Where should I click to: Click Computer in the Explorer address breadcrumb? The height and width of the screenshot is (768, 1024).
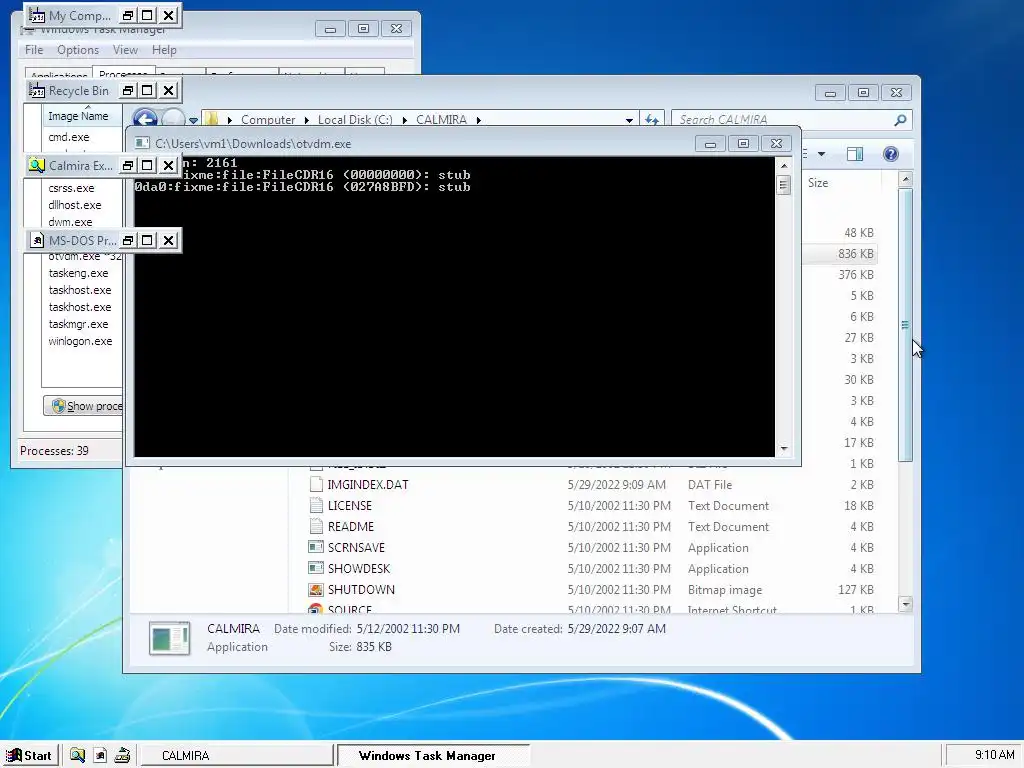pos(268,120)
